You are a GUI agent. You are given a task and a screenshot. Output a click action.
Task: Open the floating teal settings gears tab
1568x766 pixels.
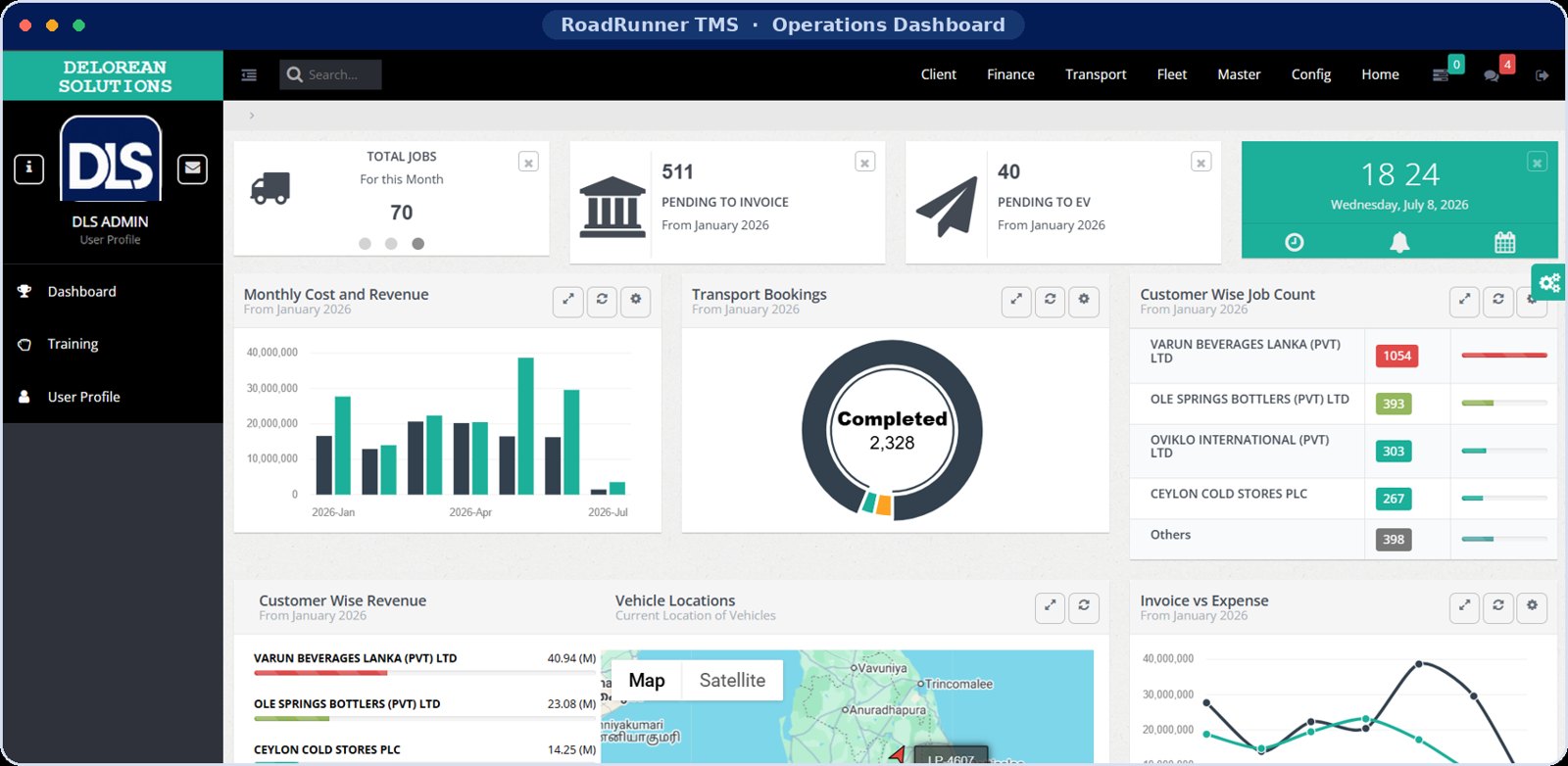1549,283
